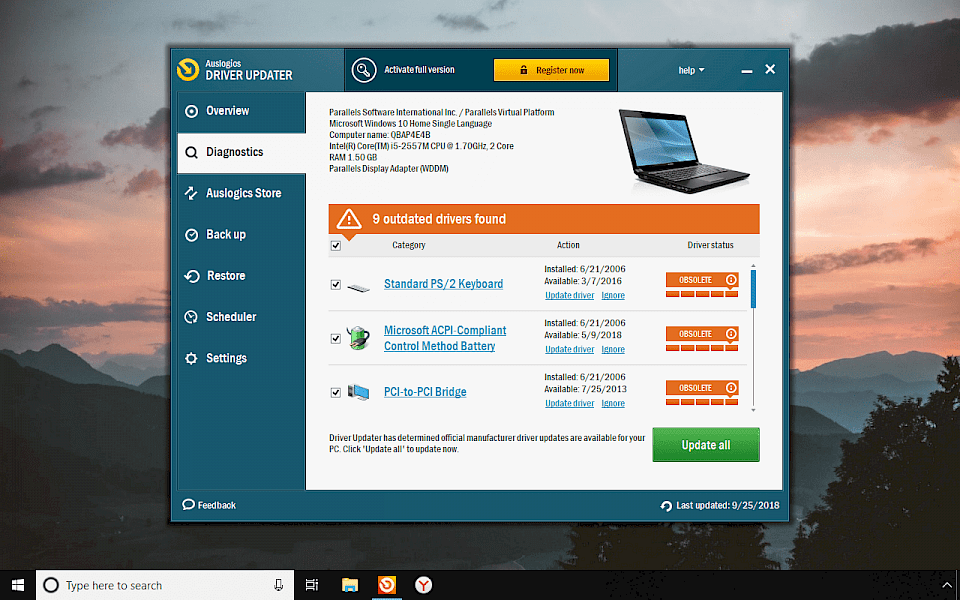
Task: Click the green Update all button
Action: (x=706, y=445)
